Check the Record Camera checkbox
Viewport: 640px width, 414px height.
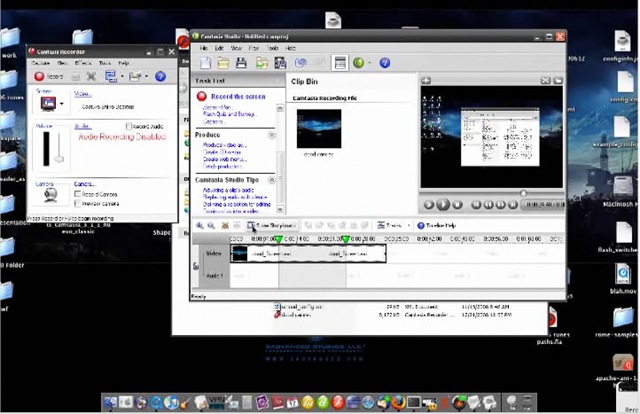click(78, 194)
